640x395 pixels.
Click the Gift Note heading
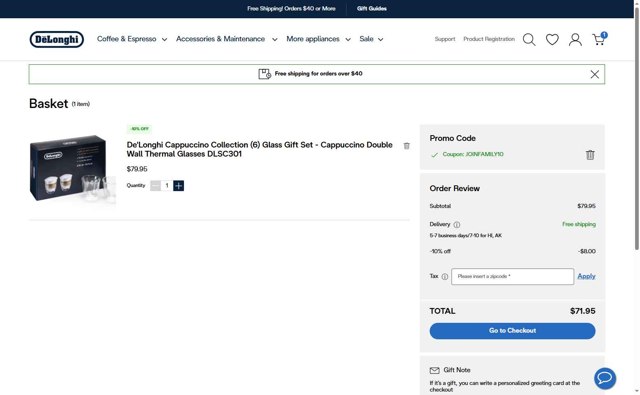tap(457, 370)
